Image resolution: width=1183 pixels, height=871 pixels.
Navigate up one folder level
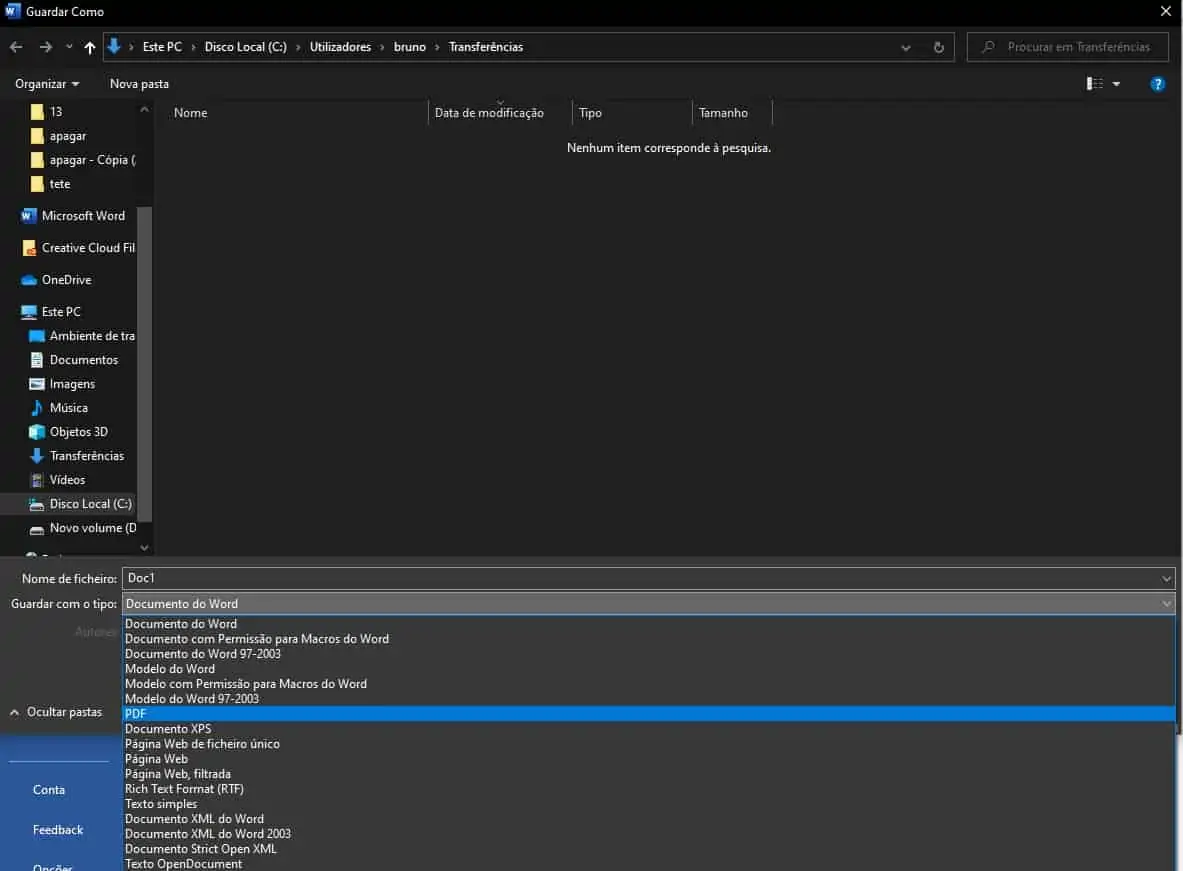point(90,48)
